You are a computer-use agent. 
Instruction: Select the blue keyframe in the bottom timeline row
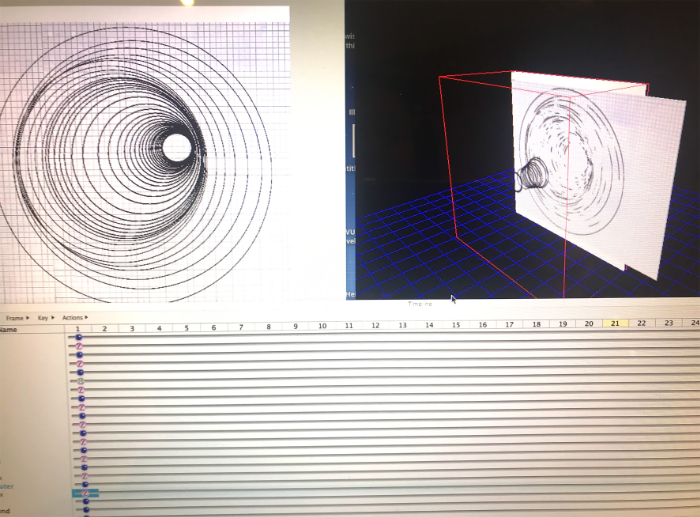click(x=85, y=511)
